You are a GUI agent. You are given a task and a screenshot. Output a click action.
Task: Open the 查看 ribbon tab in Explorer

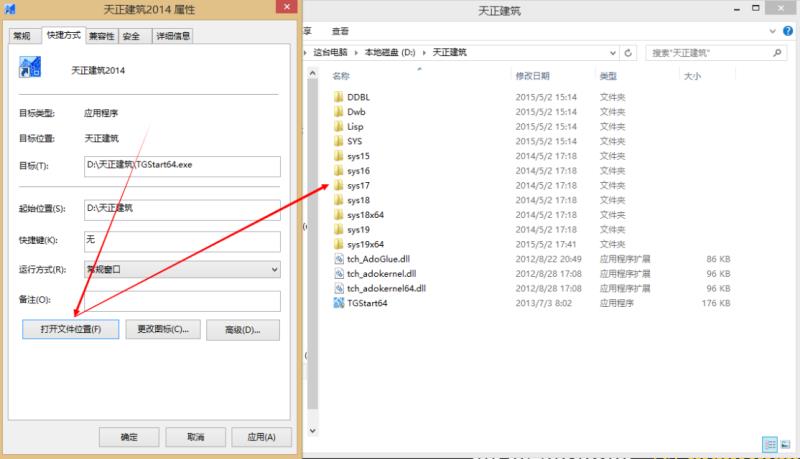pyautogui.click(x=340, y=31)
